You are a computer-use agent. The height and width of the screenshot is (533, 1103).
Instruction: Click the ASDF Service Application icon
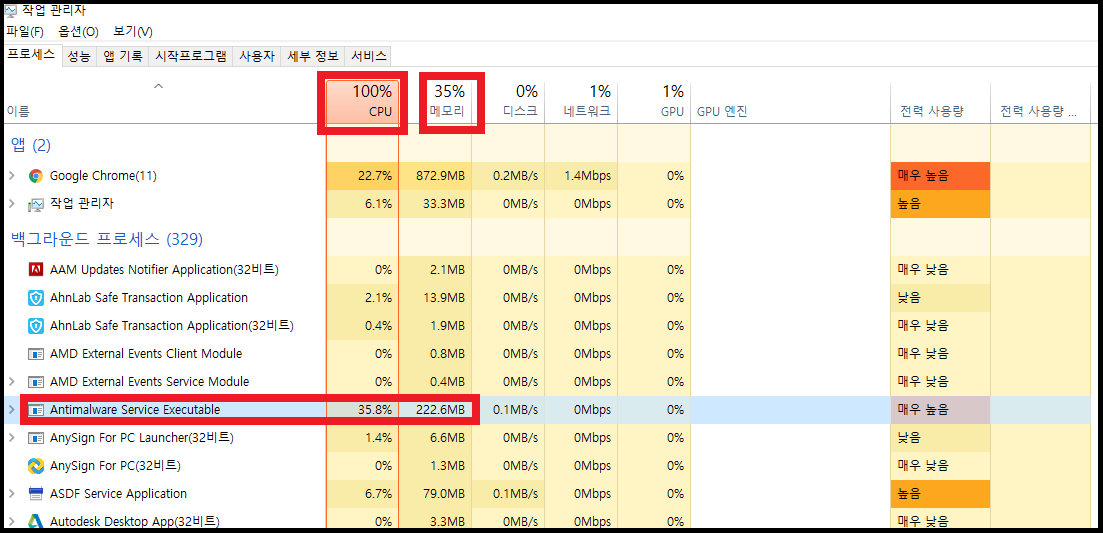pyautogui.click(x=35, y=494)
